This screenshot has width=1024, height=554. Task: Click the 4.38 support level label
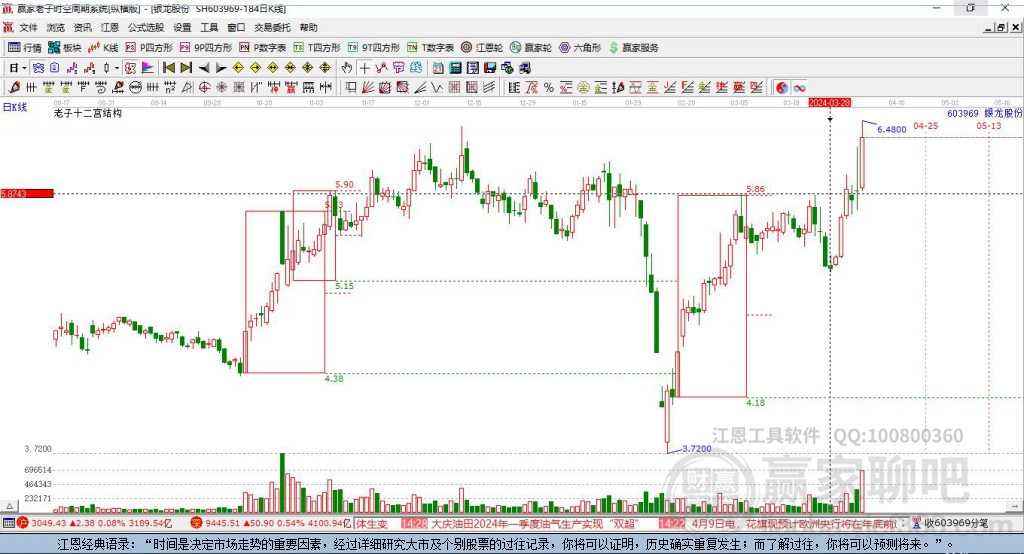(334, 378)
